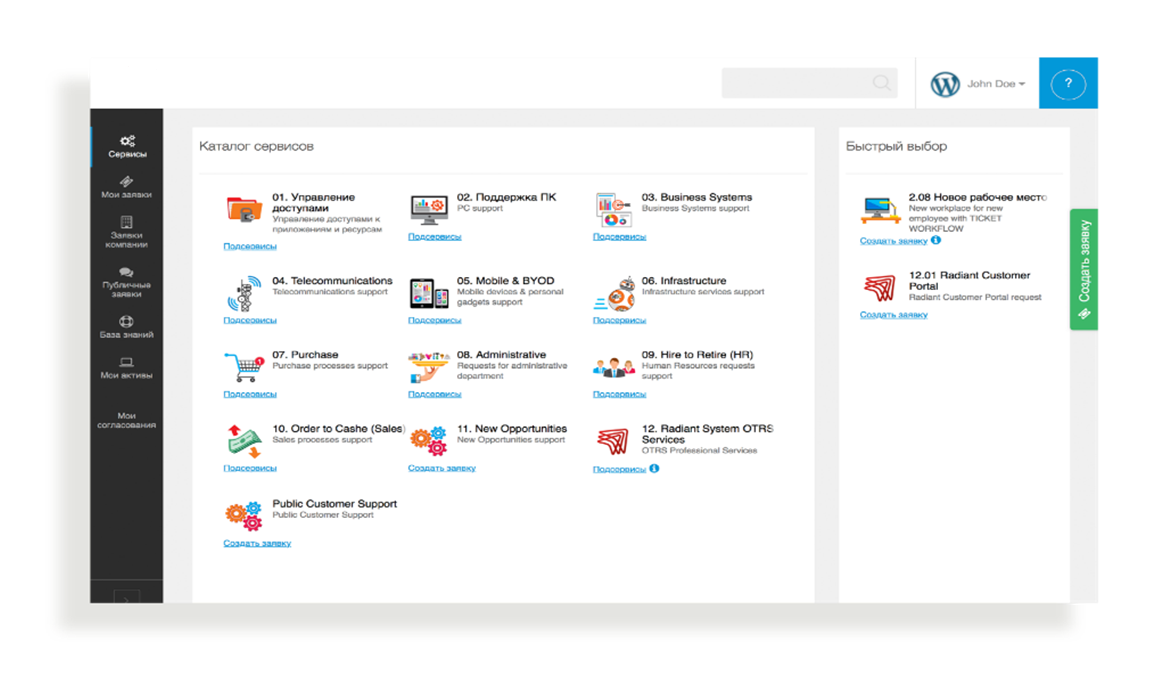Click the shopping cart icon for Purchase
The image size is (1157, 690).
pos(243,367)
